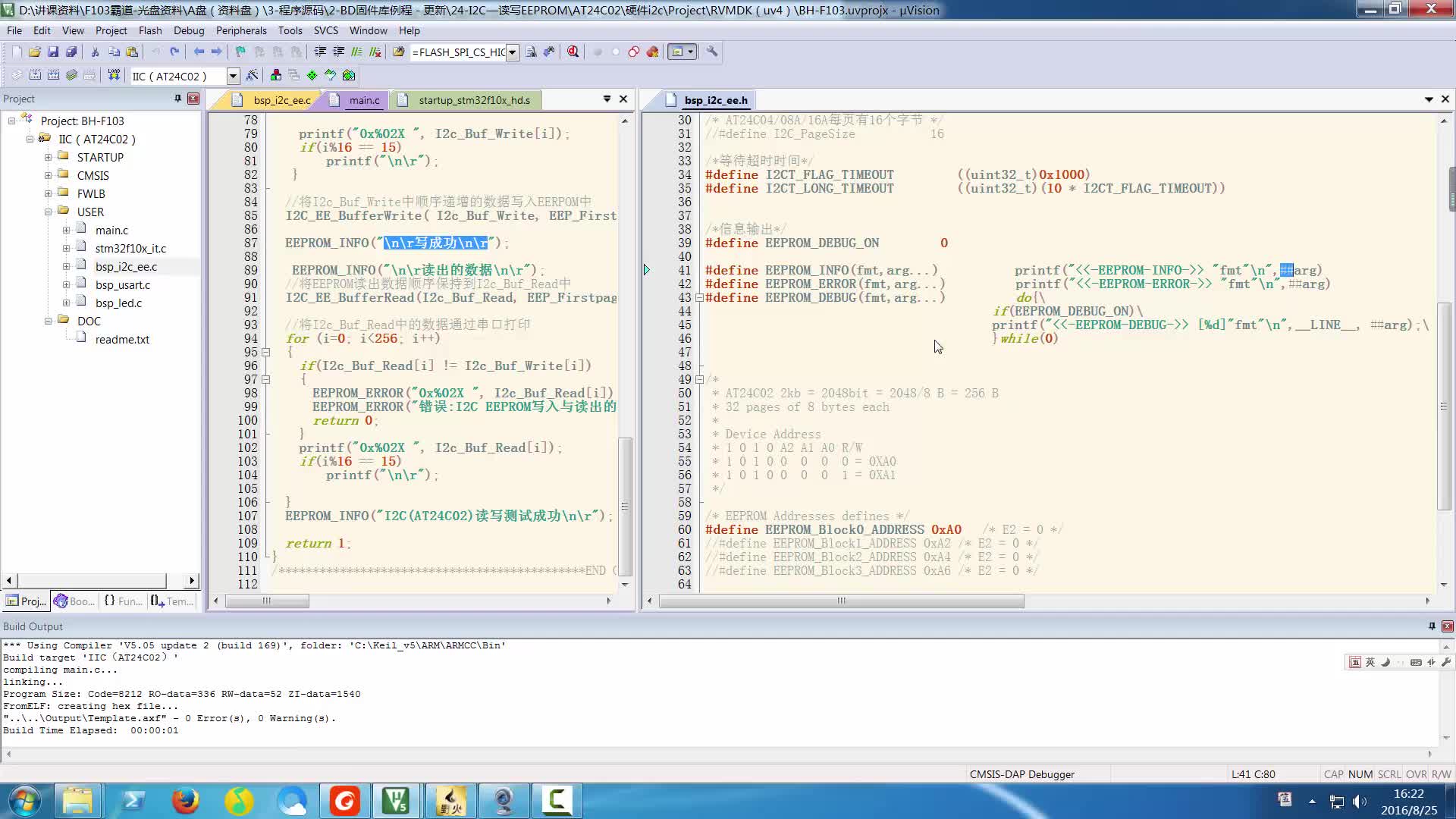Collapse code block fold at line 95

click(265, 352)
